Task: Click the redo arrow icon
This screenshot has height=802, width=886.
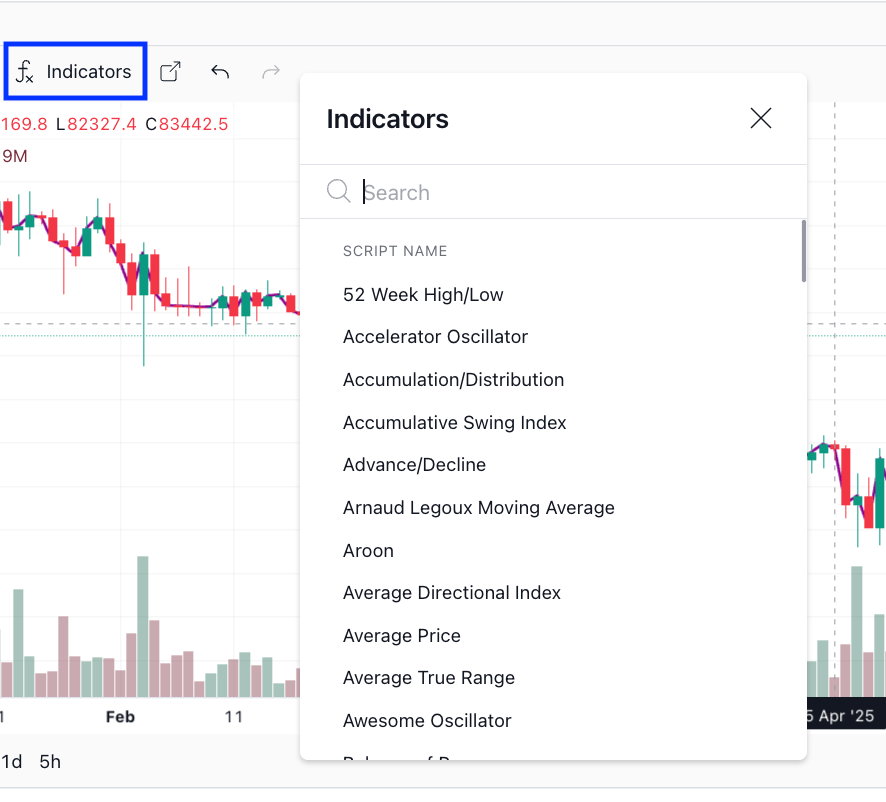Action: pos(271,72)
